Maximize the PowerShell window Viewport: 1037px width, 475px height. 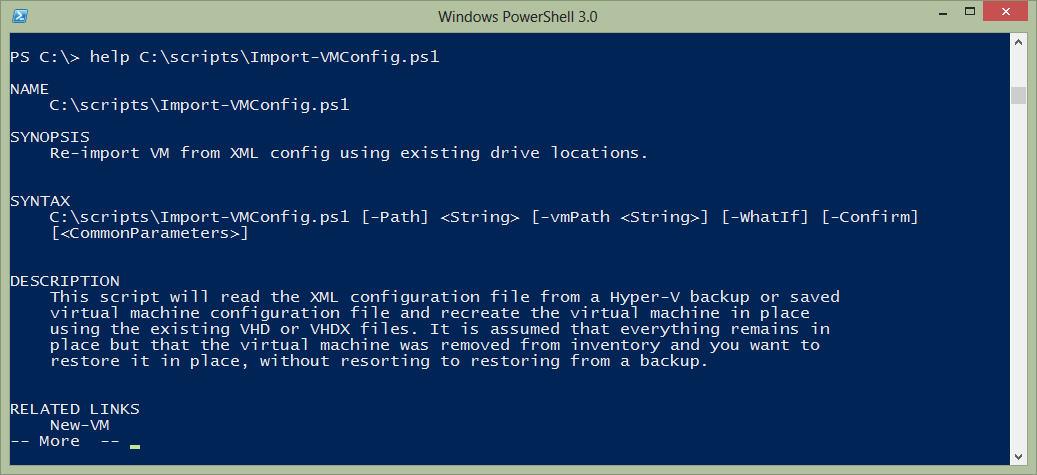pos(970,12)
